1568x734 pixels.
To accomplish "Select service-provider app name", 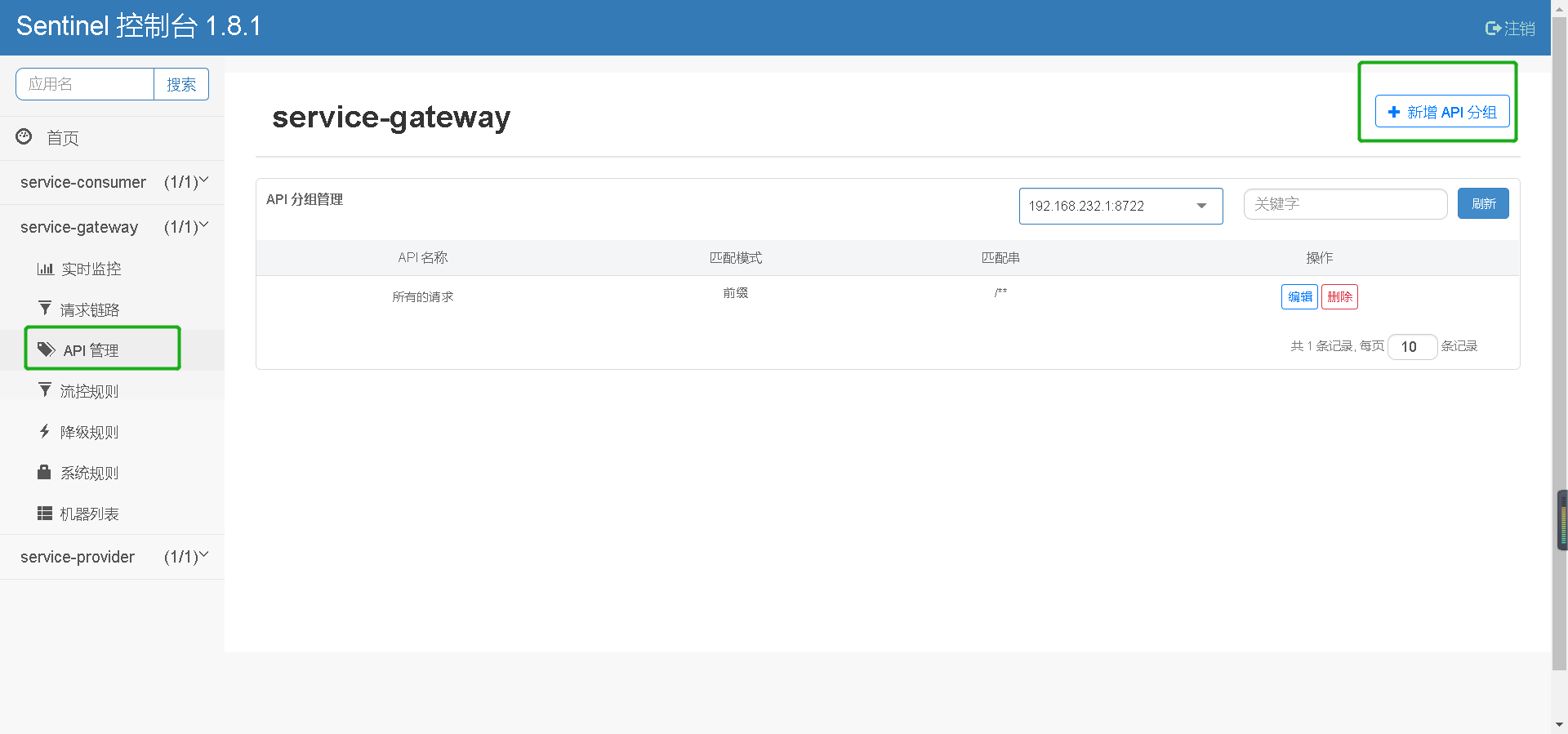I will click(78, 557).
